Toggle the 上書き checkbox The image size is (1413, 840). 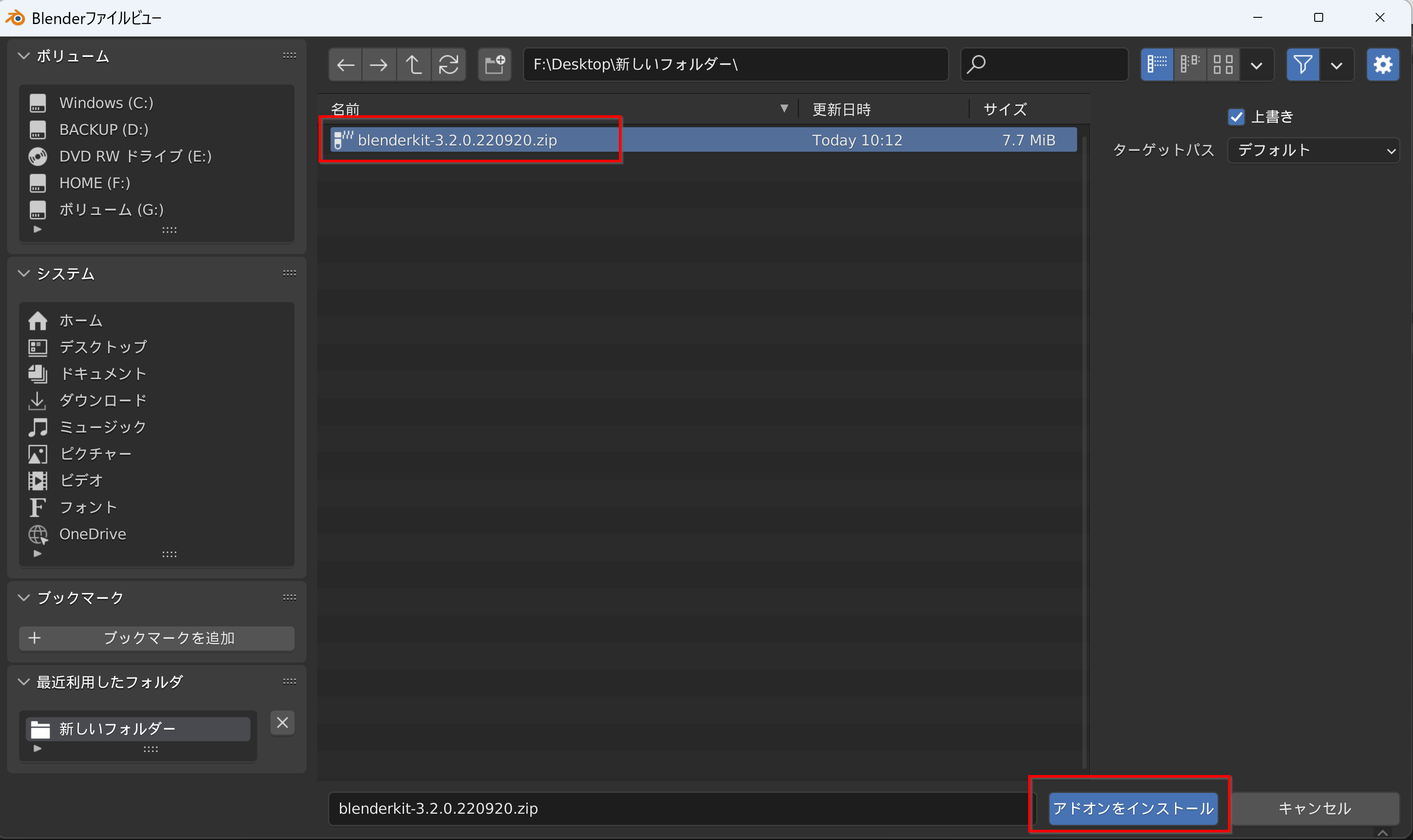point(1236,117)
